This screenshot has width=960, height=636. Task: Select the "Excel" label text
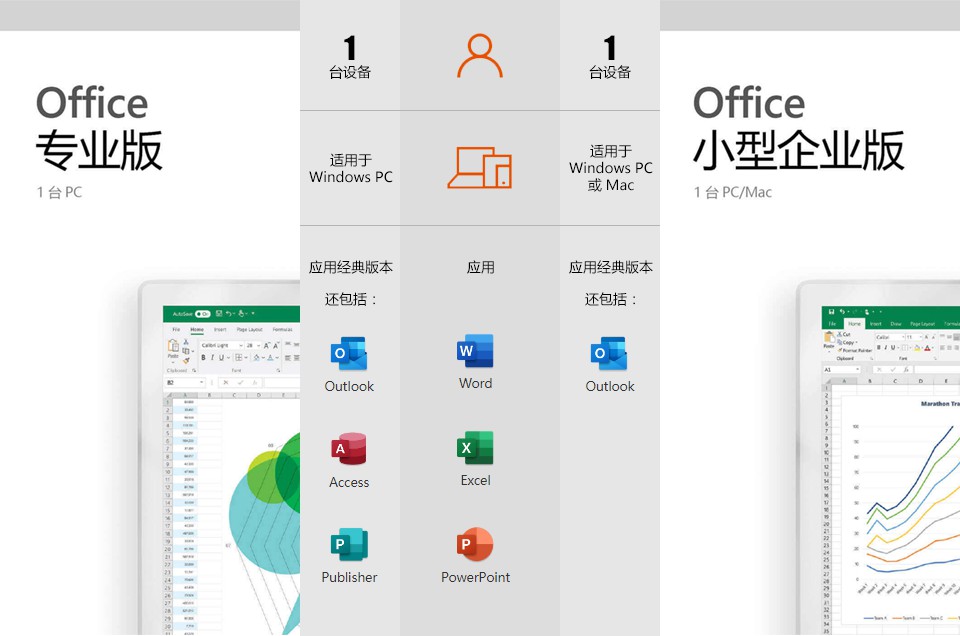tap(476, 481)
